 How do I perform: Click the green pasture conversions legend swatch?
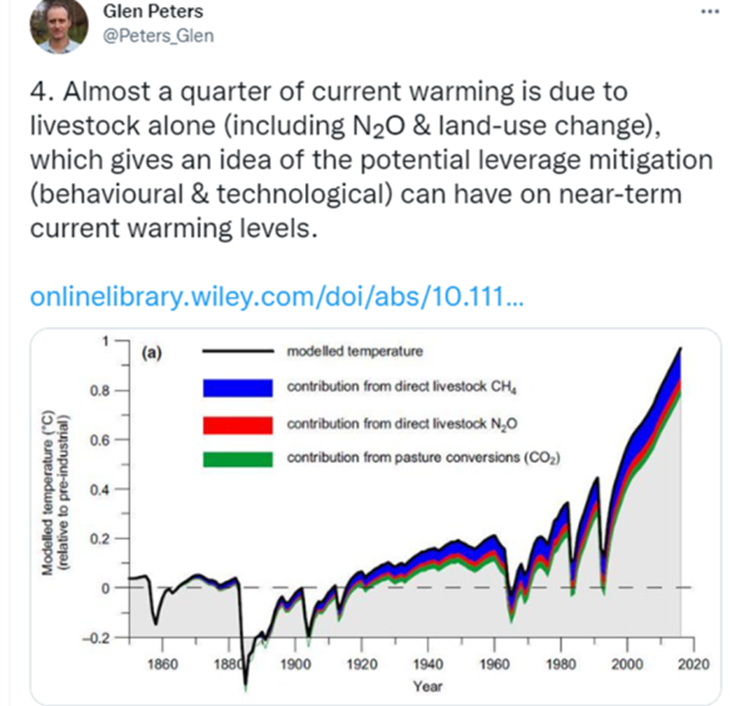click(237, 458)
